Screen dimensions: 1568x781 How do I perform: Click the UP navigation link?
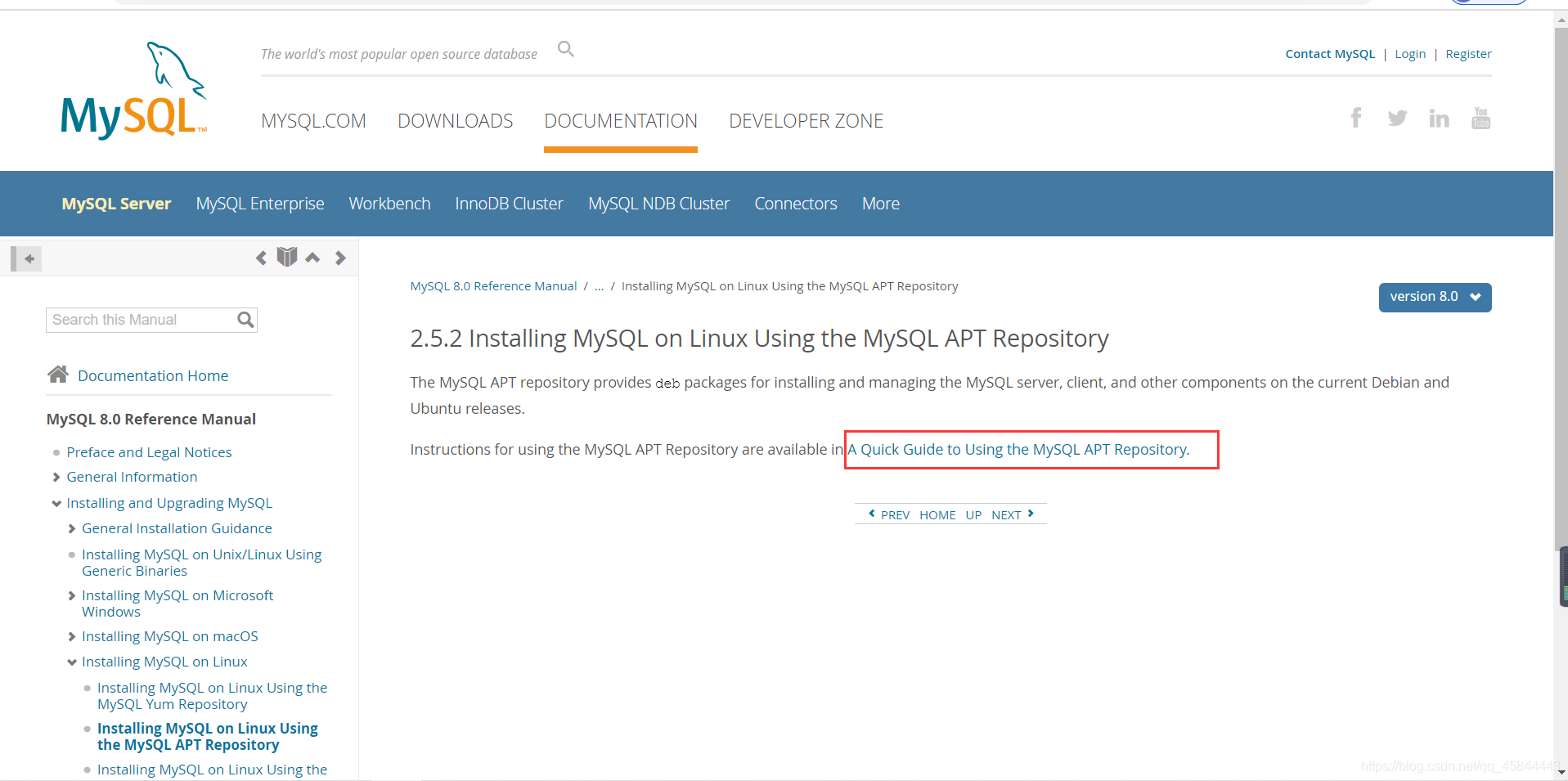973,515
